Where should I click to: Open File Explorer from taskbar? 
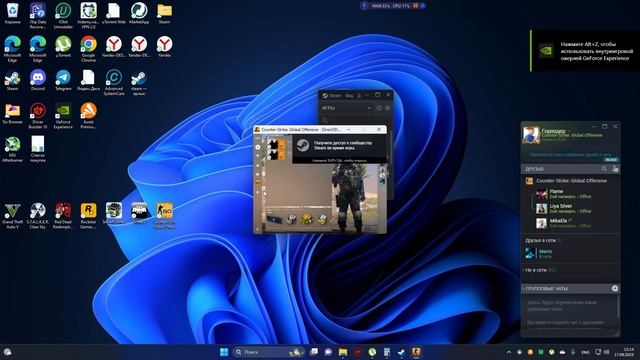tap(343, 352)
